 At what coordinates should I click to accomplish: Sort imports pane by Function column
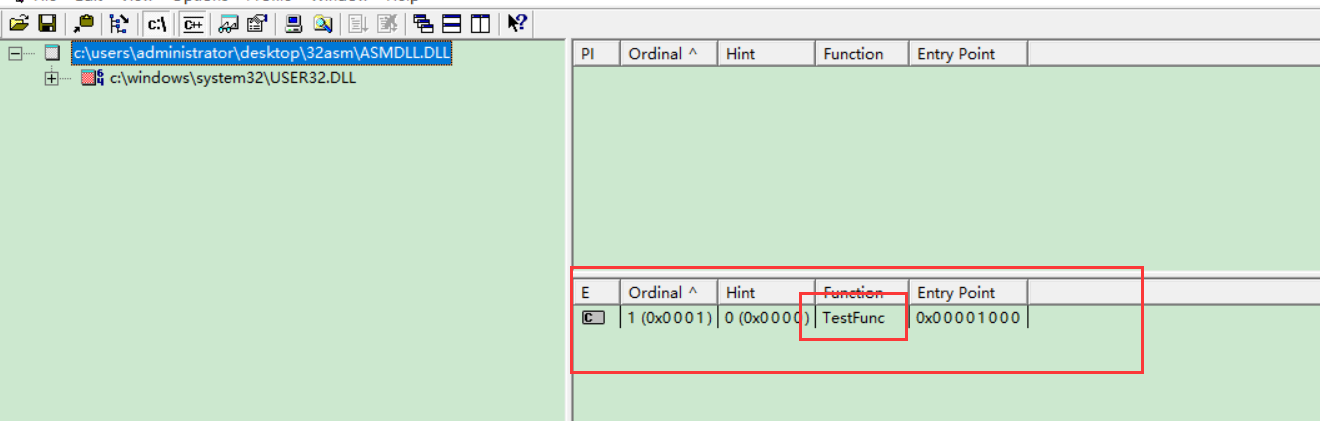pyautogui.click(x=862, y=54)
